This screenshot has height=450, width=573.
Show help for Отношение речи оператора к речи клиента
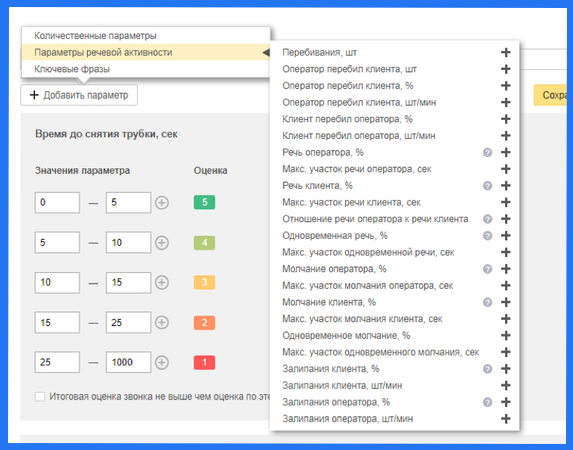point(487,219)
